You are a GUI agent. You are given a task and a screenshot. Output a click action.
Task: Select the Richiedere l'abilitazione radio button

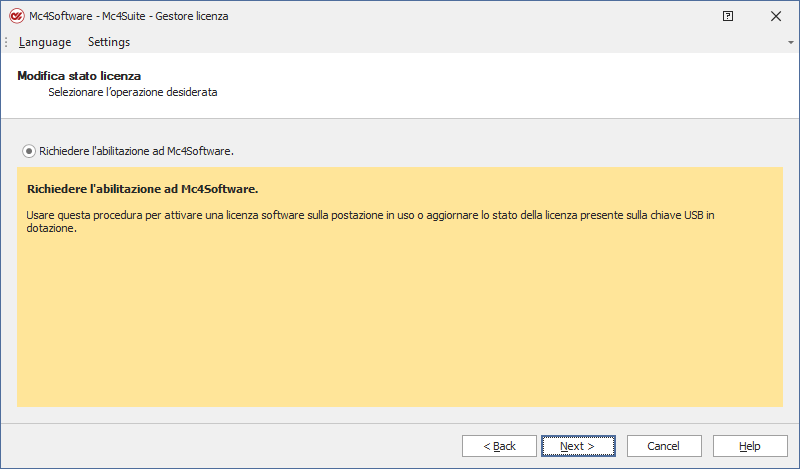click(29, 151)
